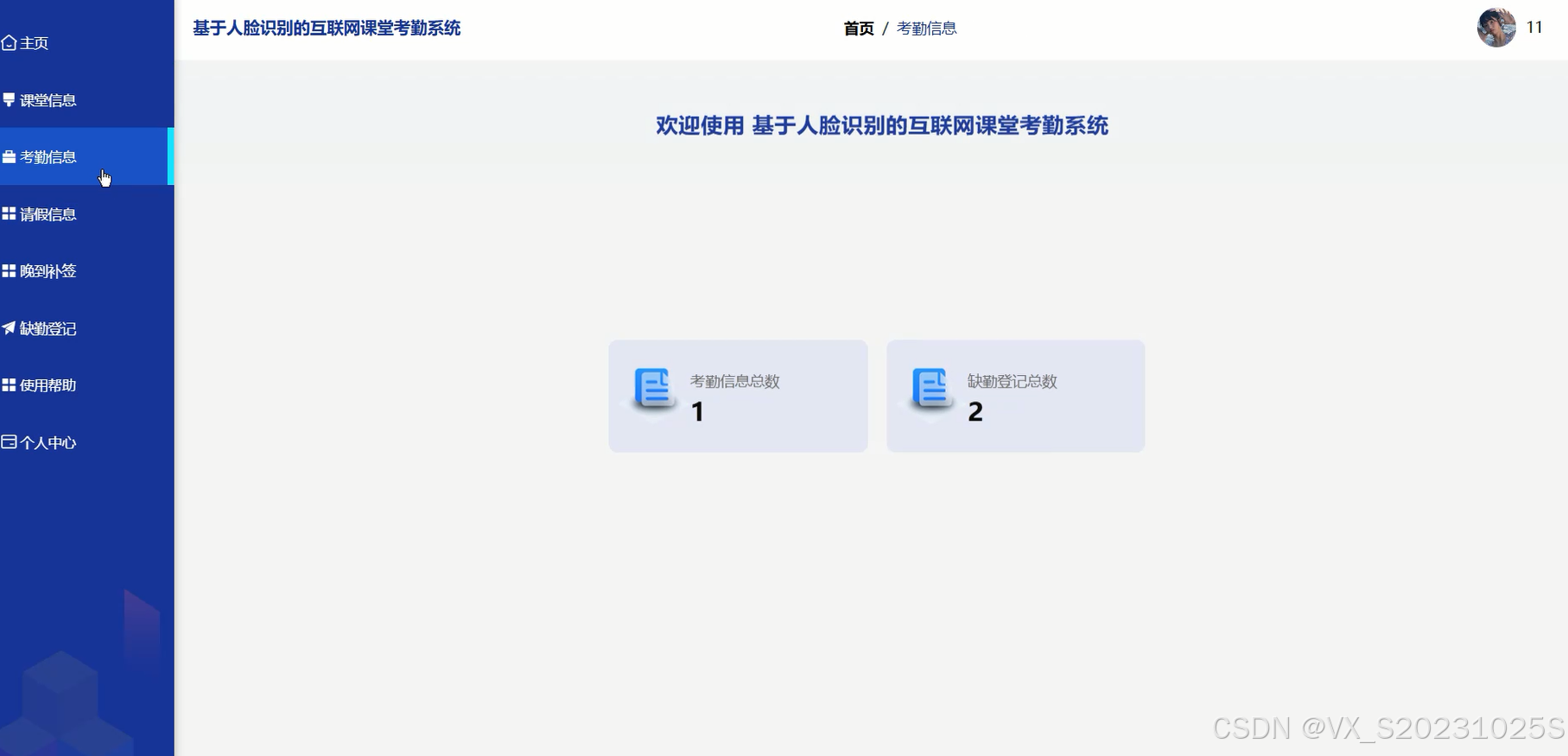Click the system title in header
Screen dimensions: 1568x756
(327, 29)
